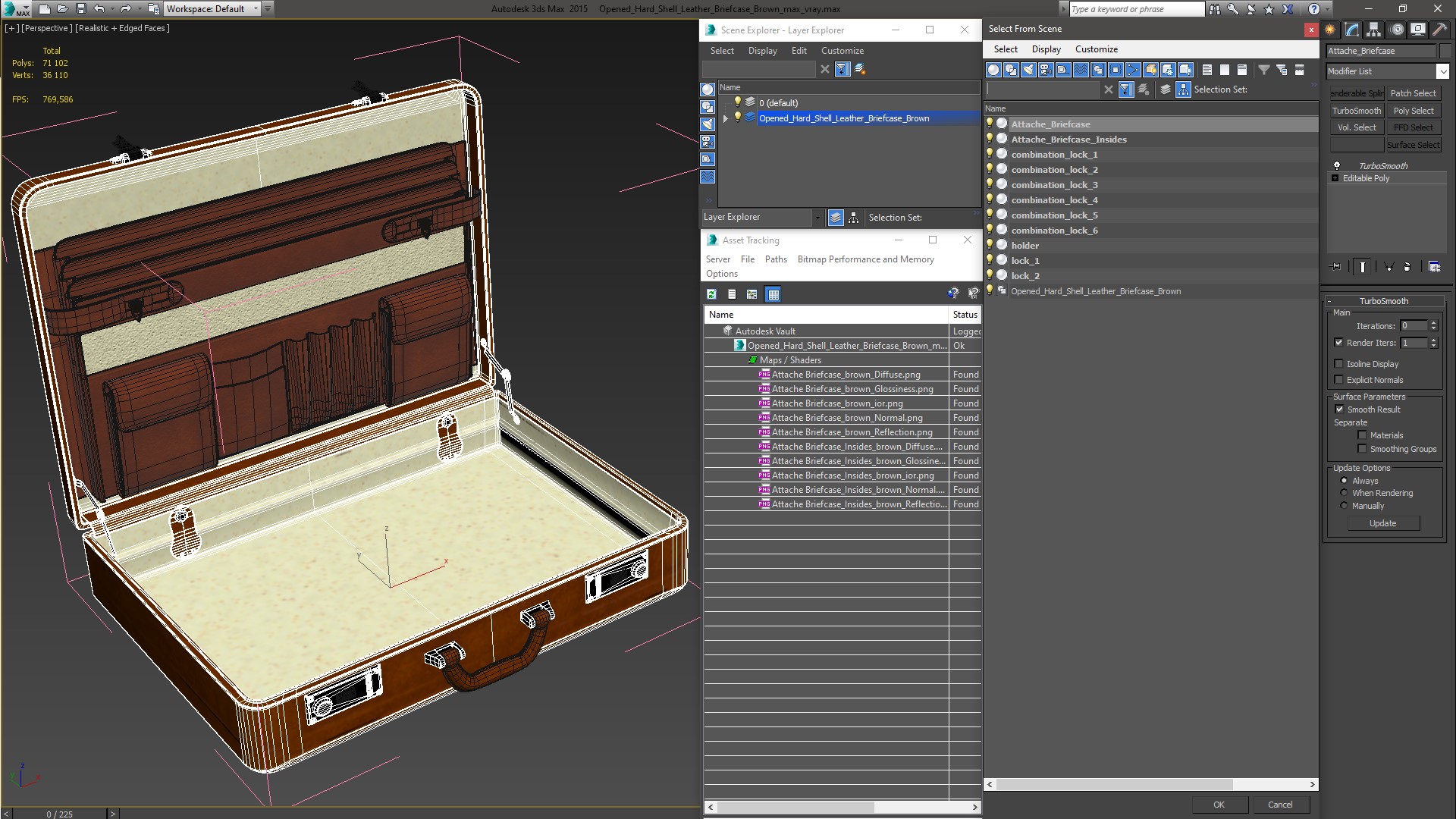
Task: Toggle Display Shapes filter in Select From Scene
Action: point(1011,70)
